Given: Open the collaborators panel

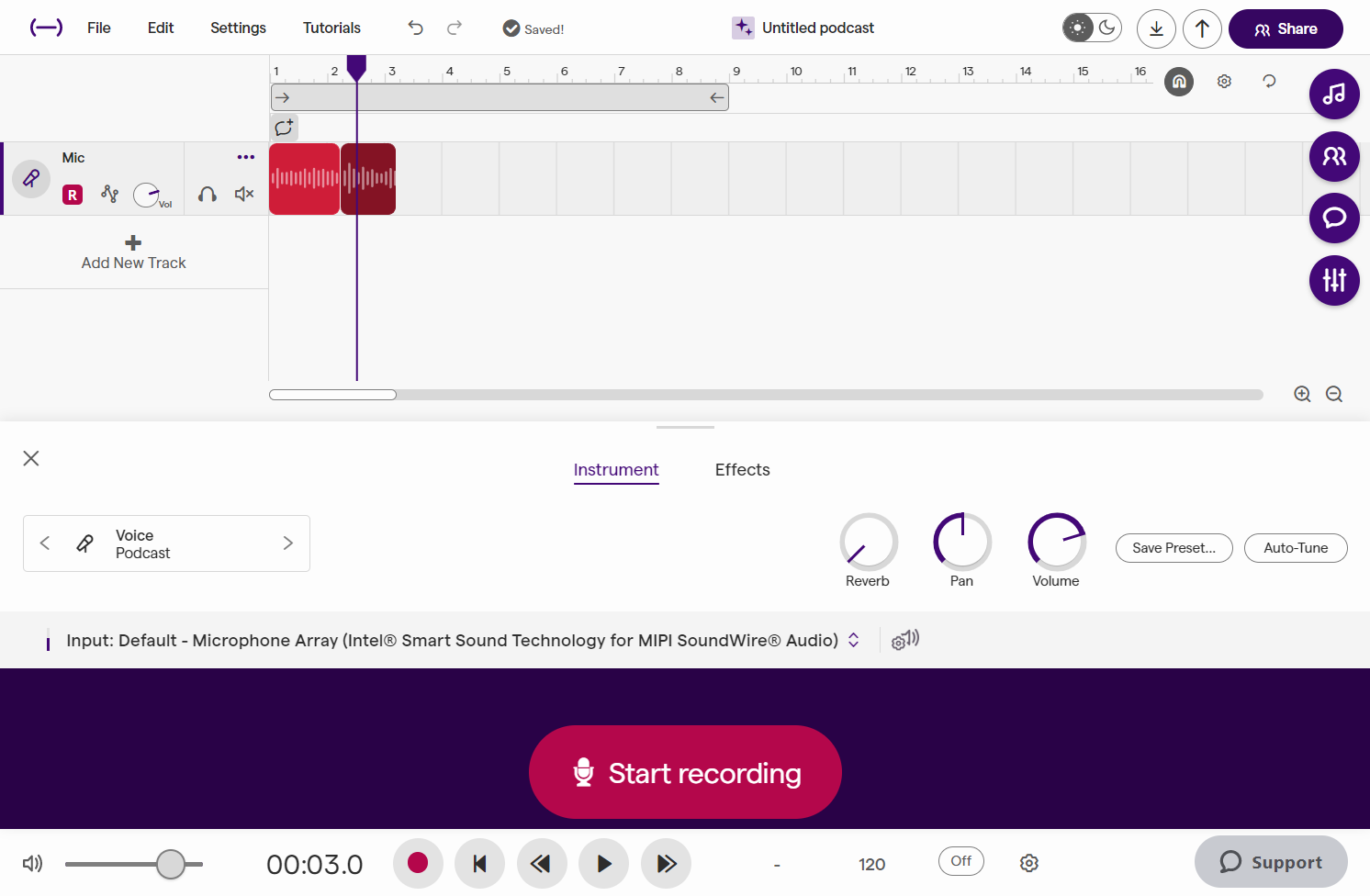Looking at the screenshot, I should [1334, 156].
